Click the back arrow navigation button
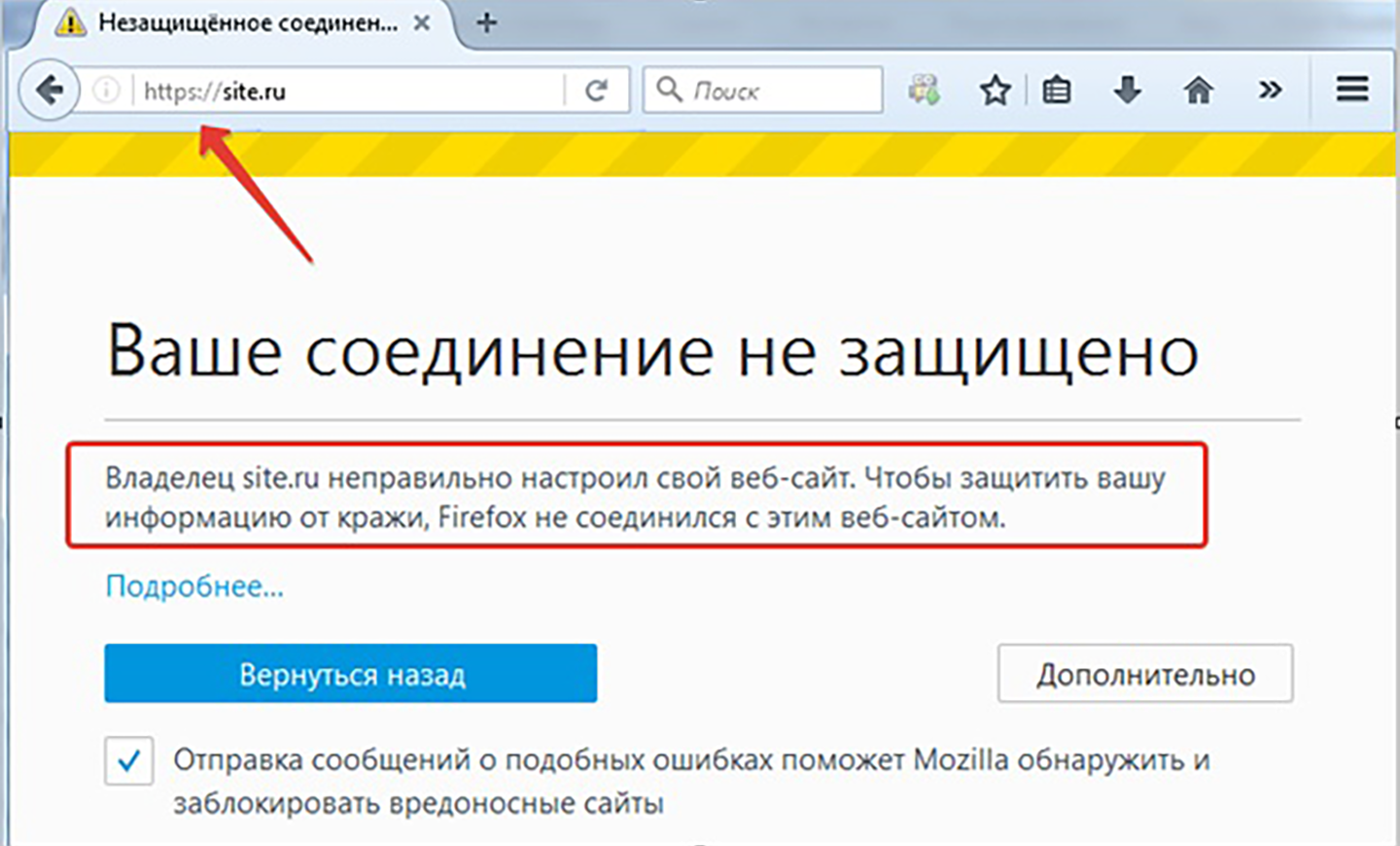This screenshot has height=846, width=1400. [49, 90]
